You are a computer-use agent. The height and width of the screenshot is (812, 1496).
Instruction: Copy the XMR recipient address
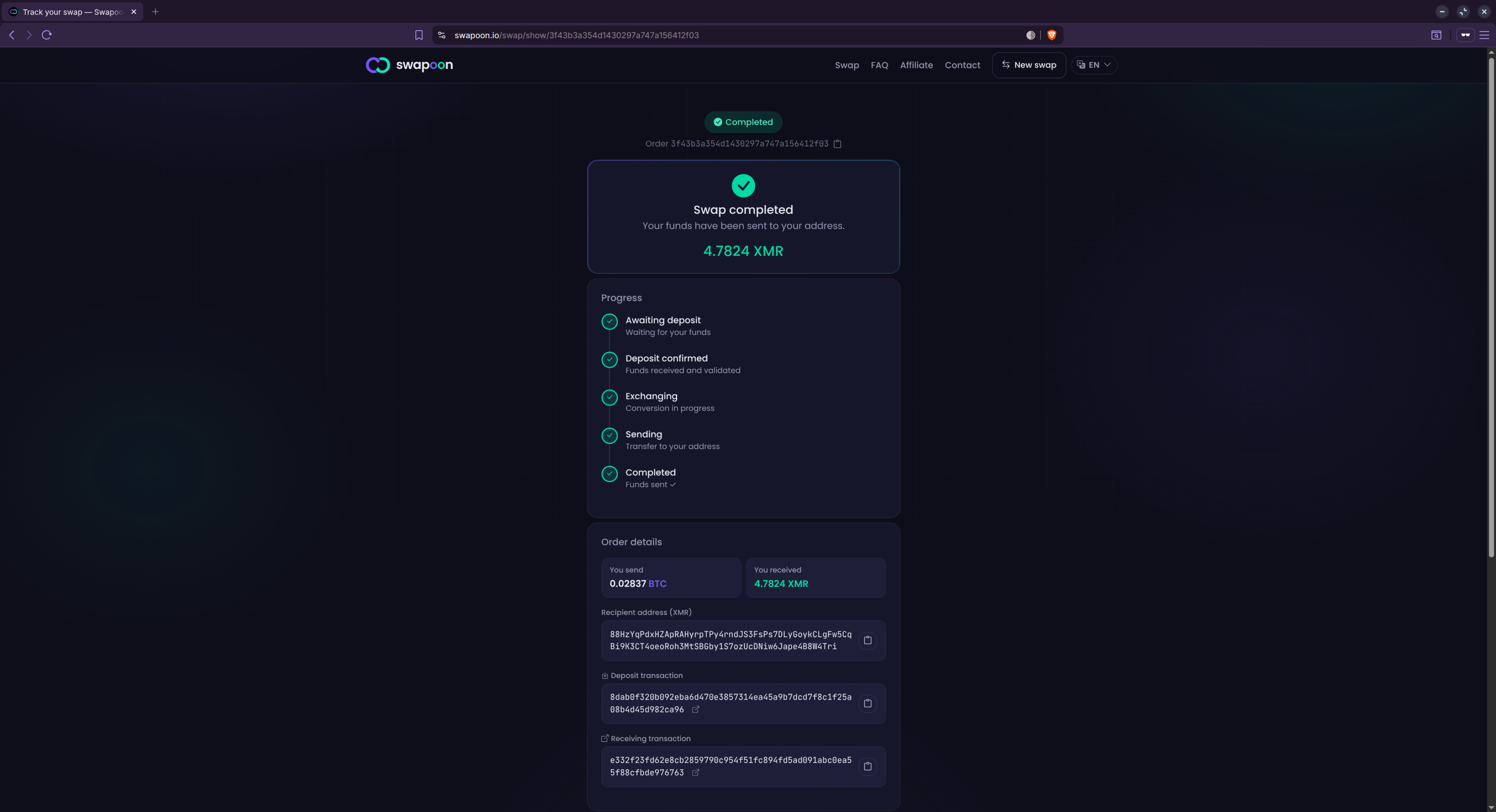(868, 640)
